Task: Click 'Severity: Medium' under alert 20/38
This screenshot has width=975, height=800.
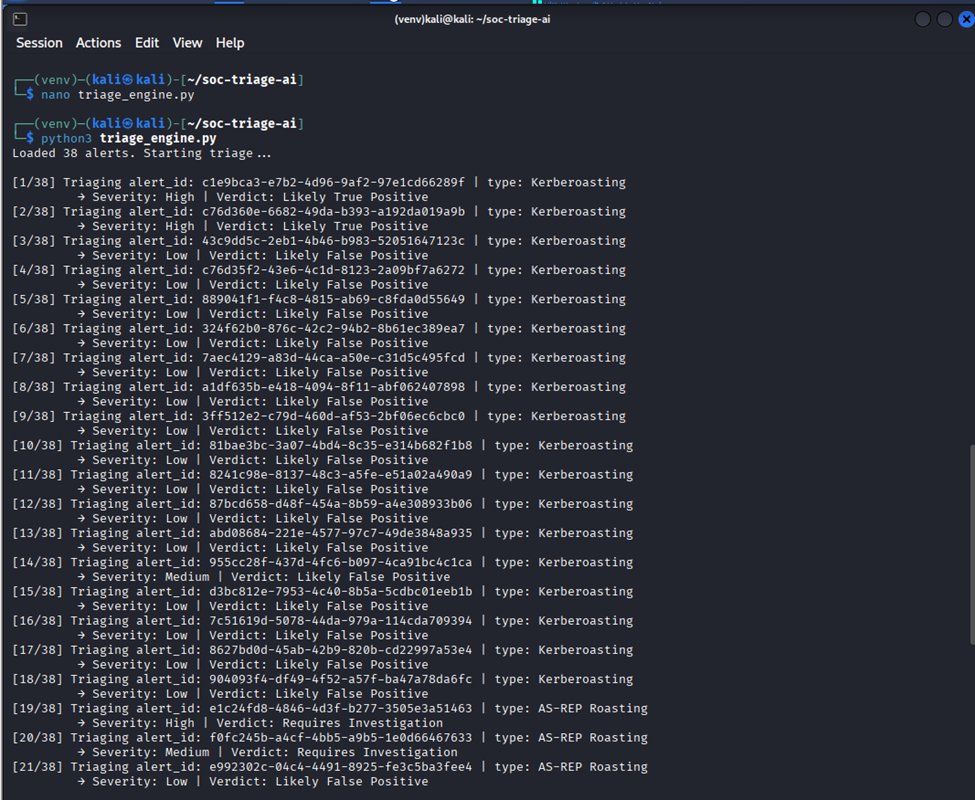Action: [x=151, y=752]
